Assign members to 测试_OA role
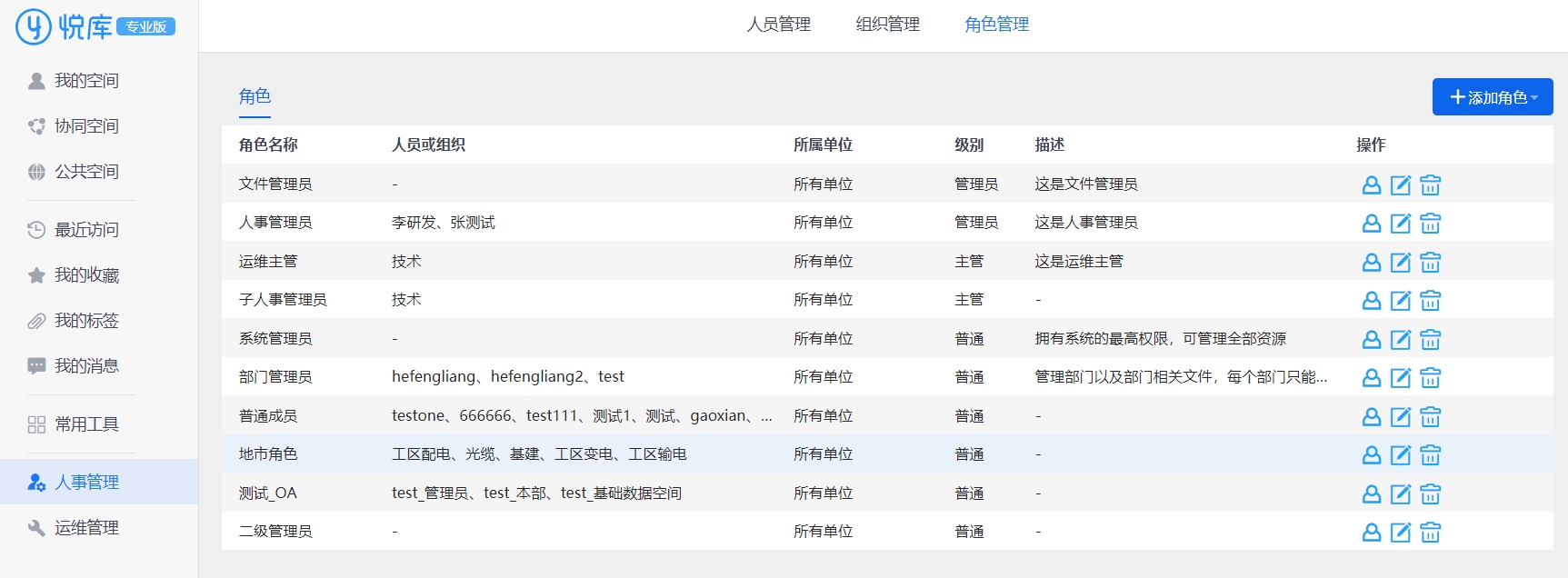 pyautogui.click(x=1372, y=494)
